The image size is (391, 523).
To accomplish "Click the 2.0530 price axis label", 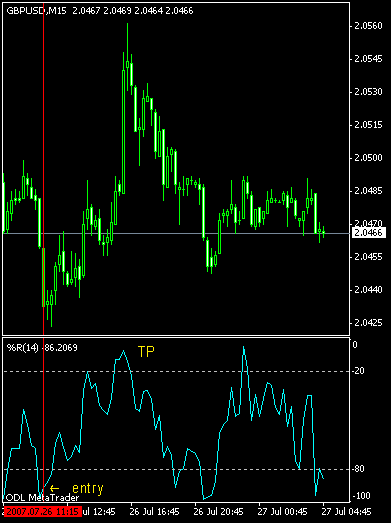I will click(368, 92).
